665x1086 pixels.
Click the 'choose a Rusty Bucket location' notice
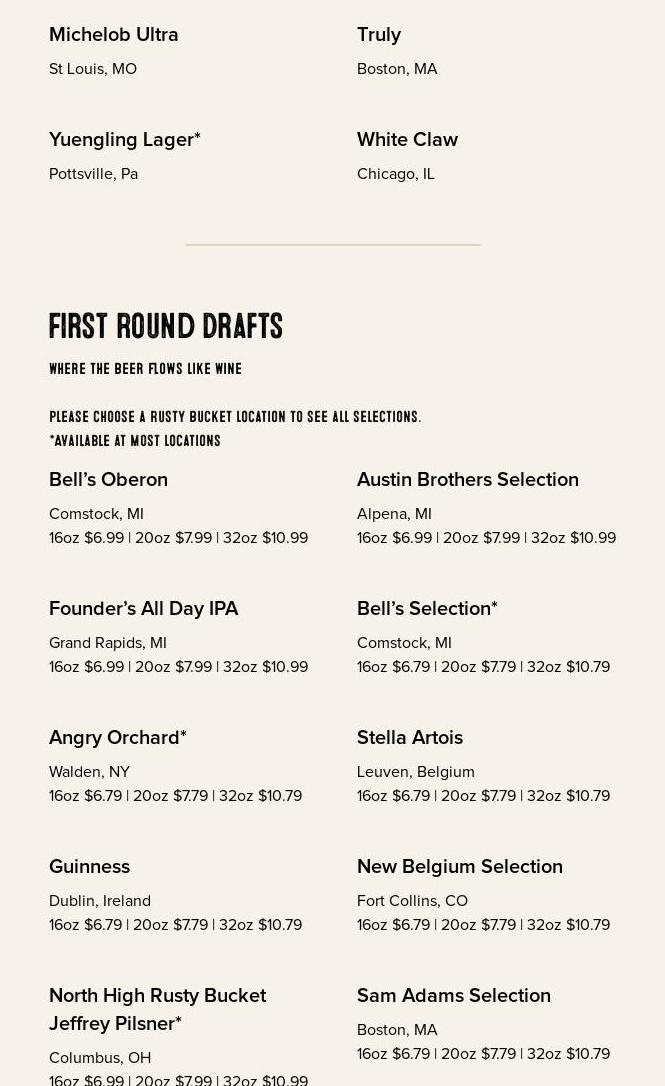[235, 417]
